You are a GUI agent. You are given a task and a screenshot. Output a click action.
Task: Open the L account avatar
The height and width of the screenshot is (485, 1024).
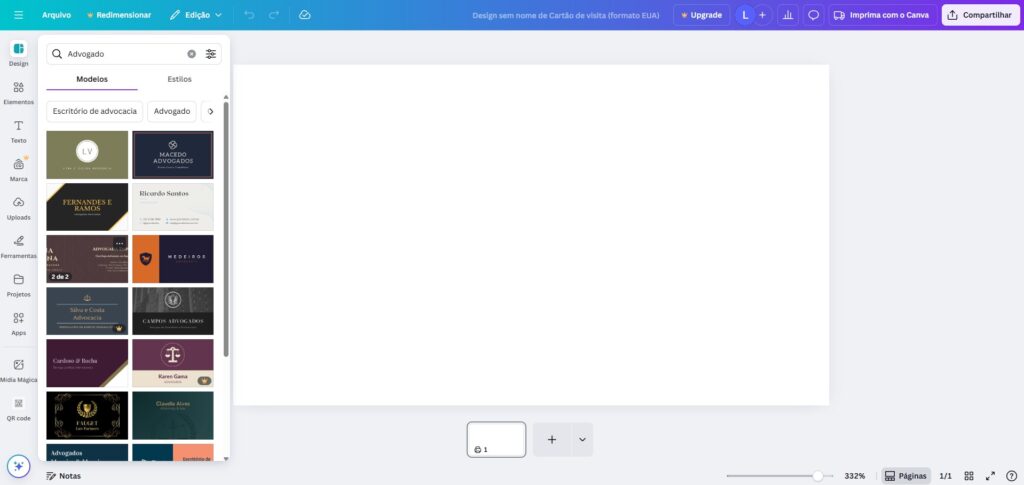click(744, 14)
